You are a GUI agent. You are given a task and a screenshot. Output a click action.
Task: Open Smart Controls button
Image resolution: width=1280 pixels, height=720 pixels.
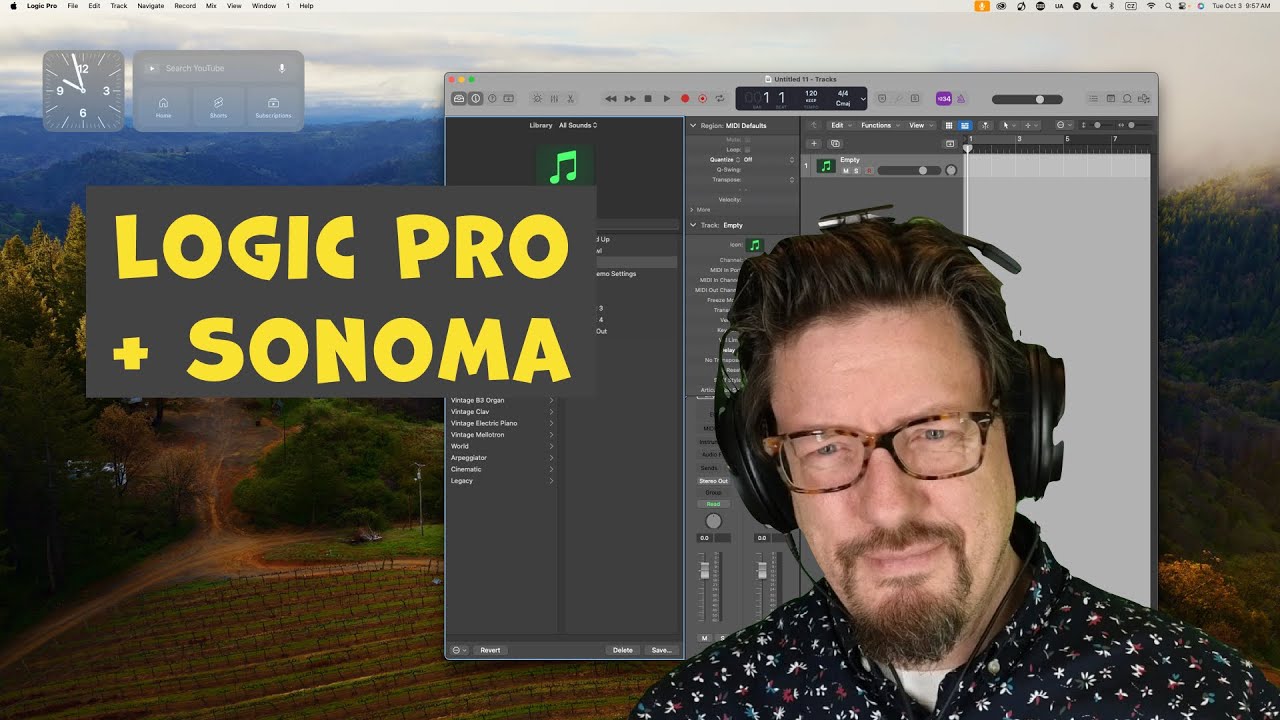(x=537, y=98)
